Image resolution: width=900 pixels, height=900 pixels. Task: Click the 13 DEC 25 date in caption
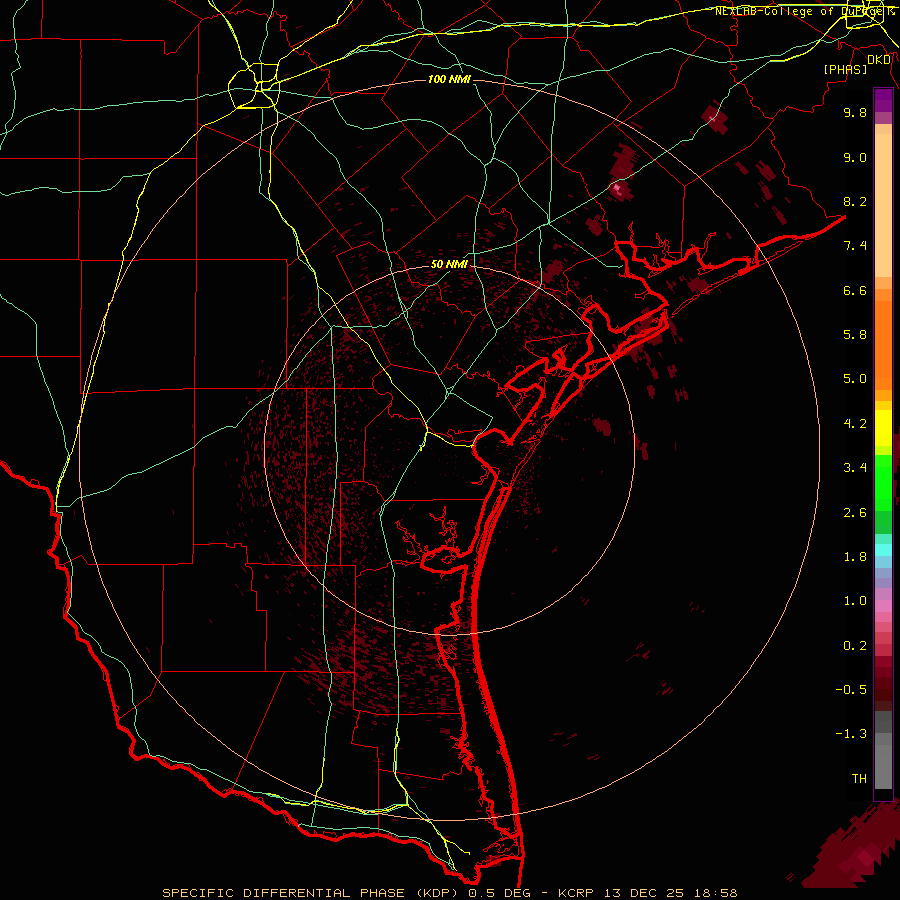[642, 893]
